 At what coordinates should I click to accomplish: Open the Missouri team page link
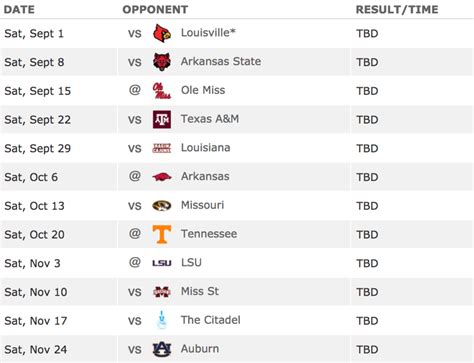pyautogui.click(x=203, y=205)
